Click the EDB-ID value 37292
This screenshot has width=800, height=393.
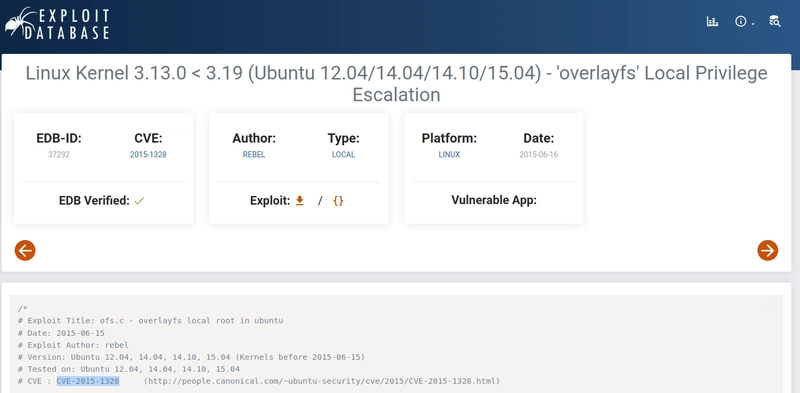(59, 155)
